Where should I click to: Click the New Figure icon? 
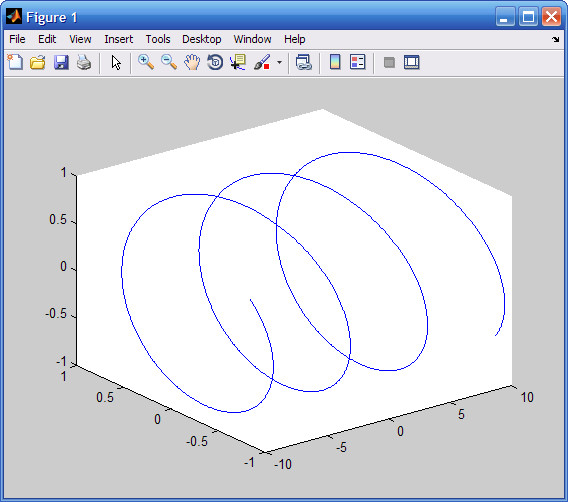click(15, 62)
